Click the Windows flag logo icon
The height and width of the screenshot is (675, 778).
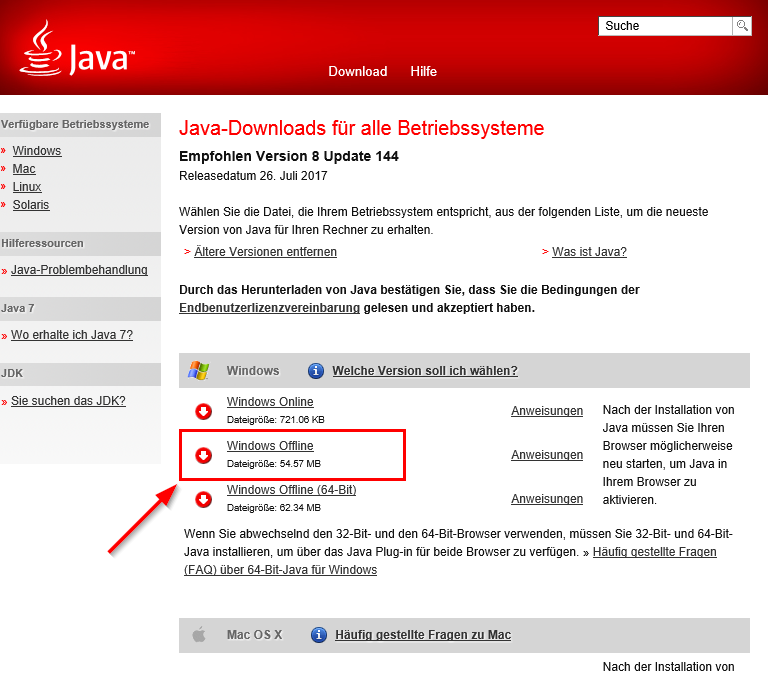[x=198, y=371]
